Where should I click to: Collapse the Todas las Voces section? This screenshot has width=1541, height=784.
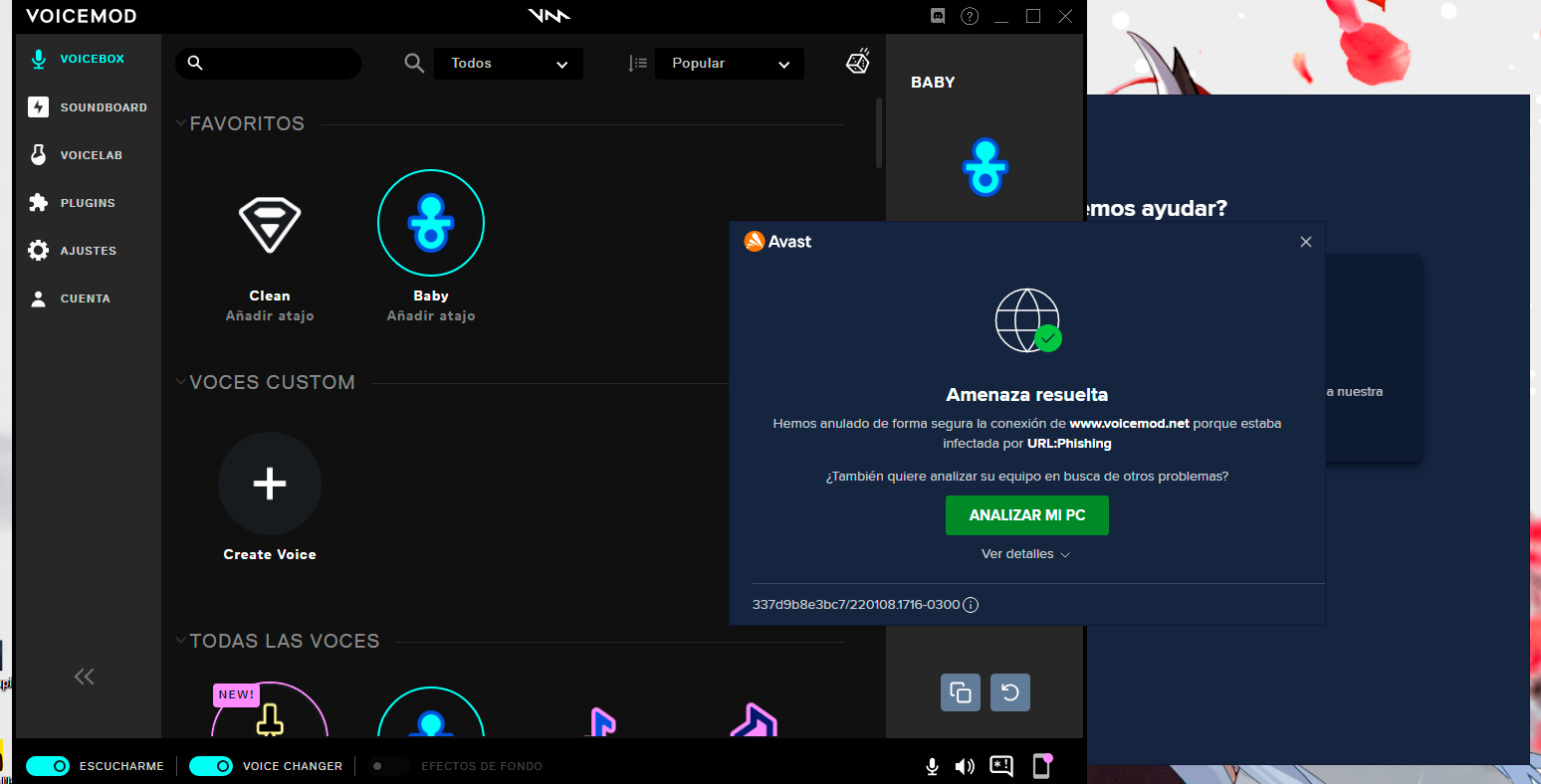click(x=181, y=641)
